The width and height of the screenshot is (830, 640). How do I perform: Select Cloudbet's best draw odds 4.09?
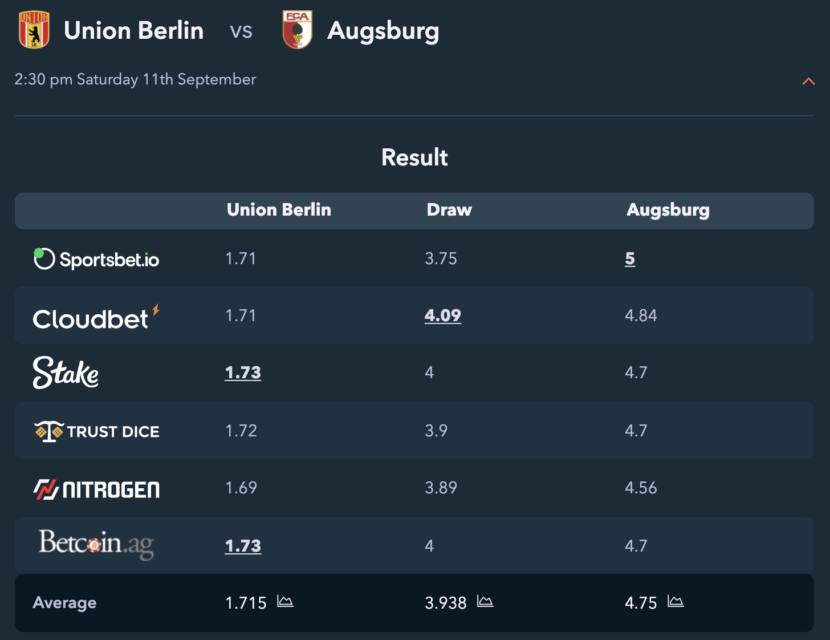click(443, 316)
